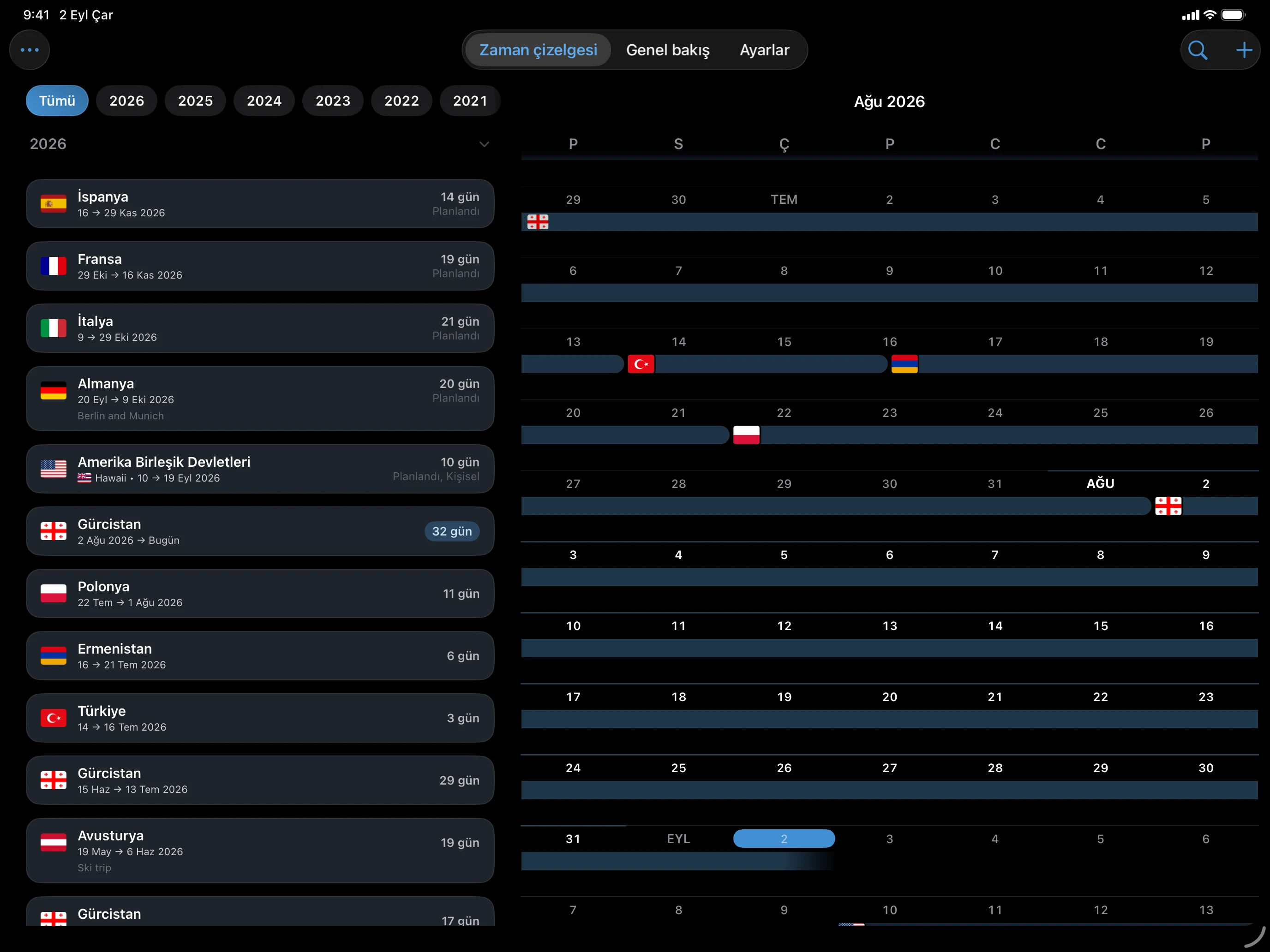
Task: Select the Armenia flag marker on July 16
Action: click(904, 364)
